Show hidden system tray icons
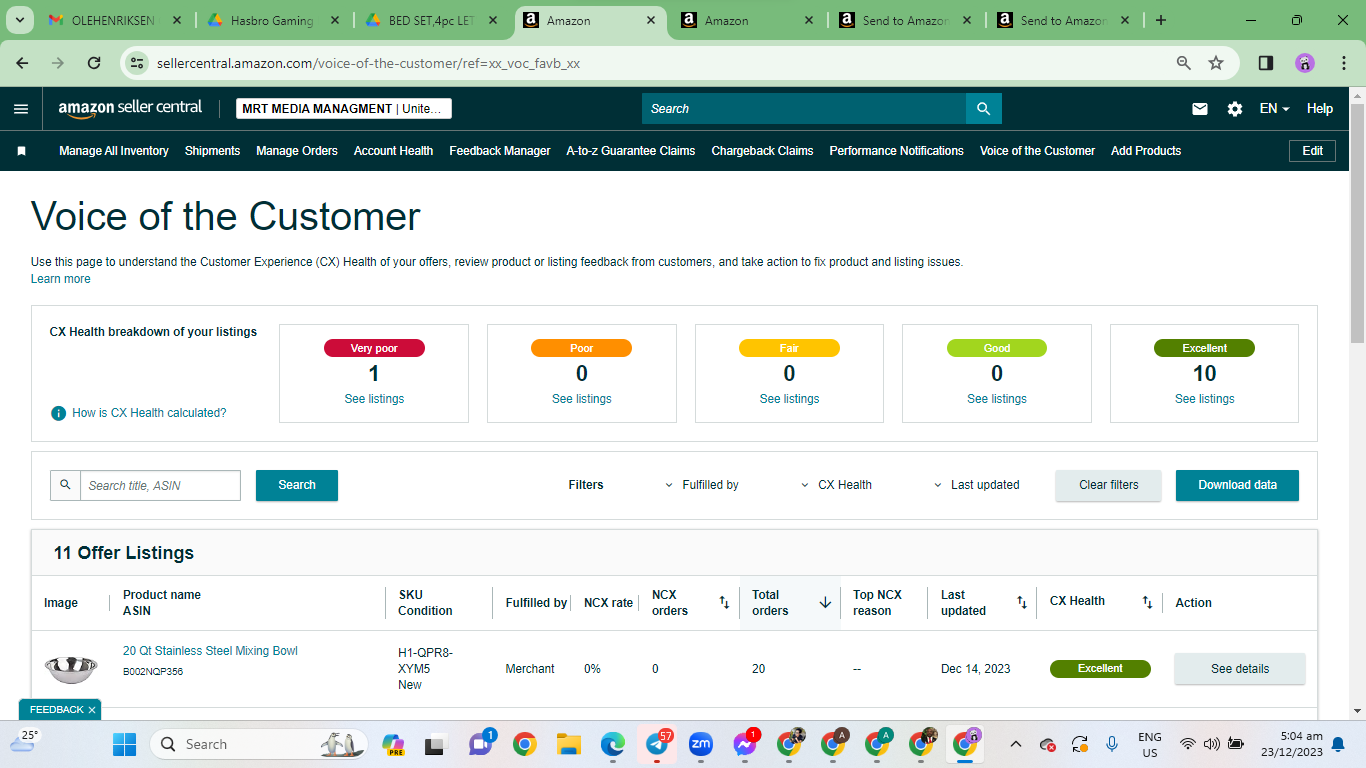Image resolution: width=1366 pixels, height=768 pixels. pyautogui.click(x=1016, y=744)
